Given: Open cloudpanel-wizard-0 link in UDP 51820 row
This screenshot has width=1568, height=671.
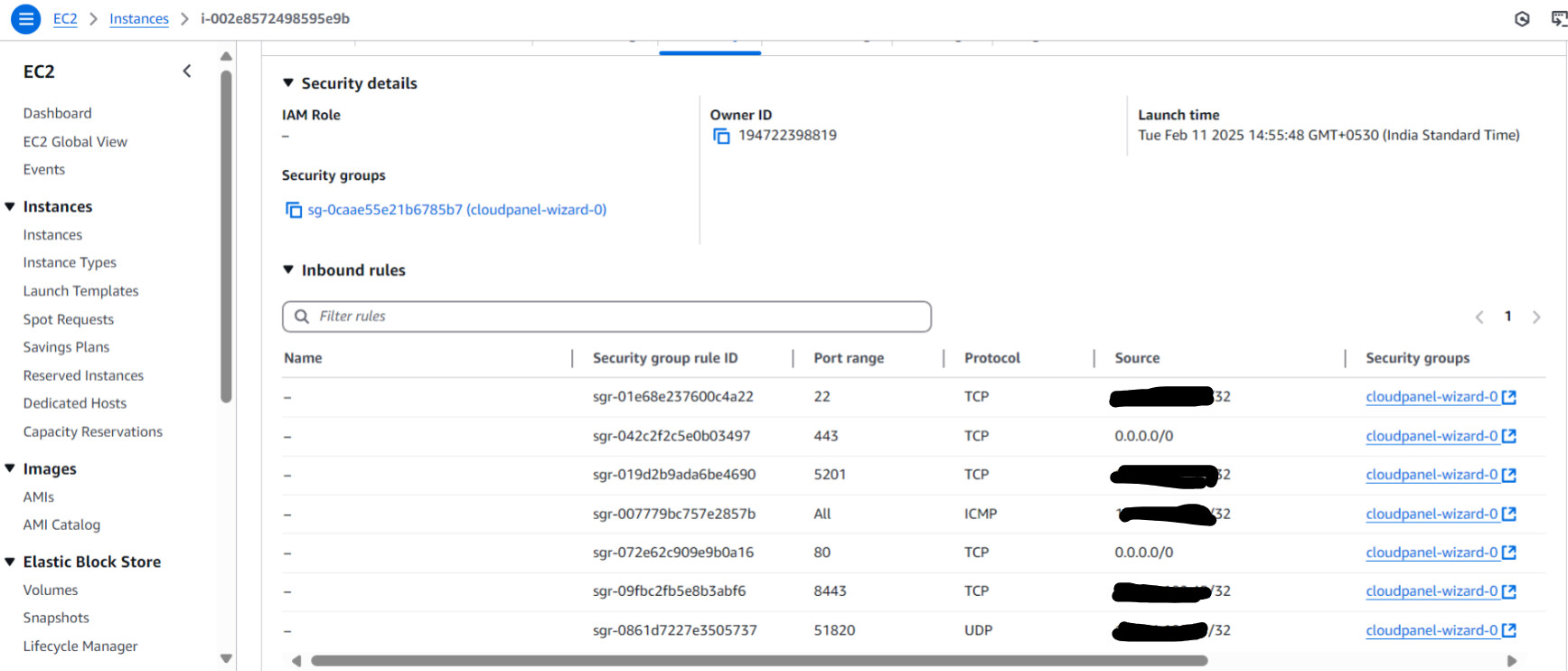Looking at the screenshot, I should pos(1432,630).
